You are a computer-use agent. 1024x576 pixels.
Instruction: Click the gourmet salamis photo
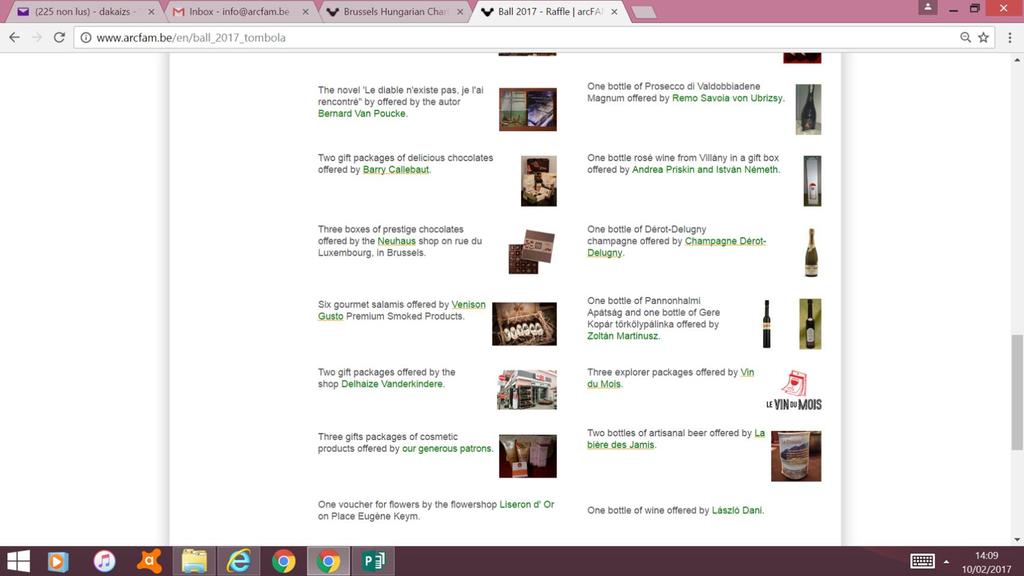tap(524, 323)
